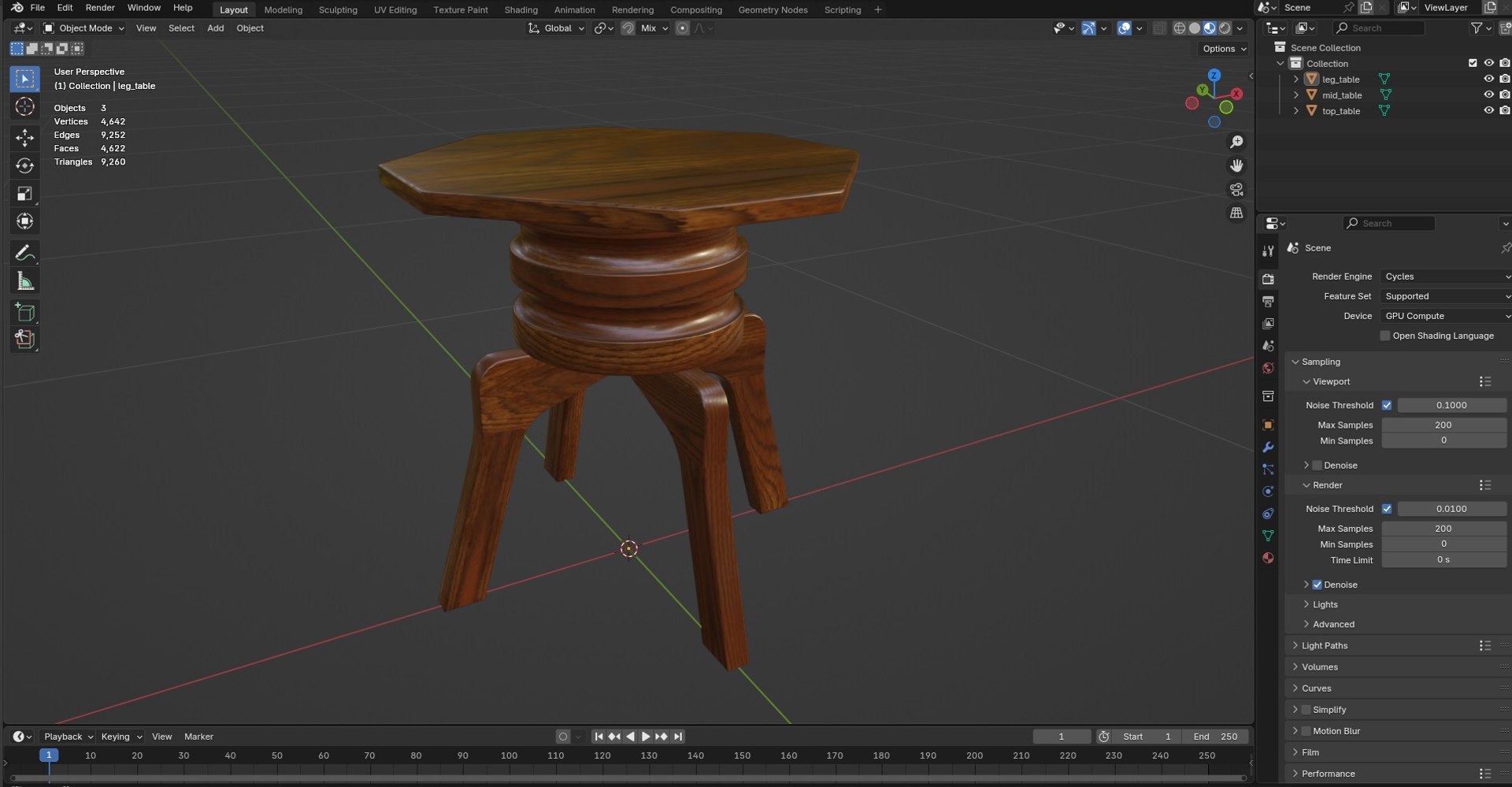
Task: Toggle camera view icon
Action: coord(1236,190)
